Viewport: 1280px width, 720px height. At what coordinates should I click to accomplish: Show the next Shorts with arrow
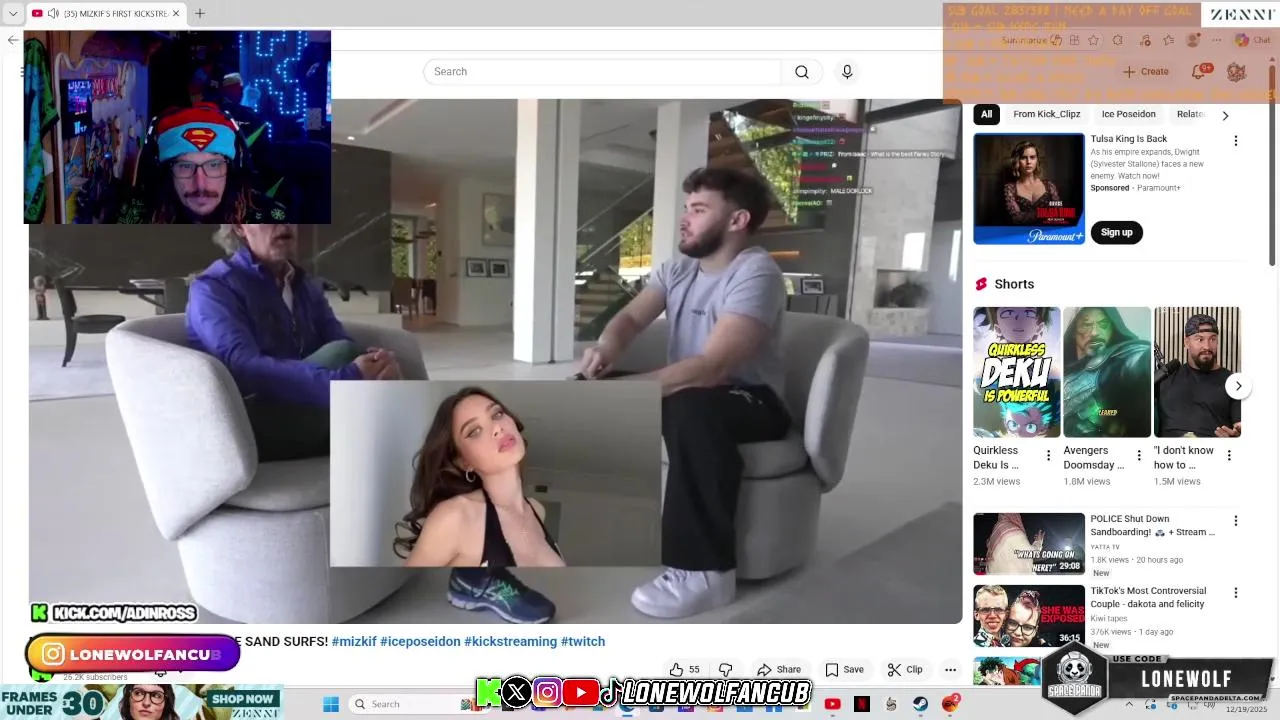1238,386
